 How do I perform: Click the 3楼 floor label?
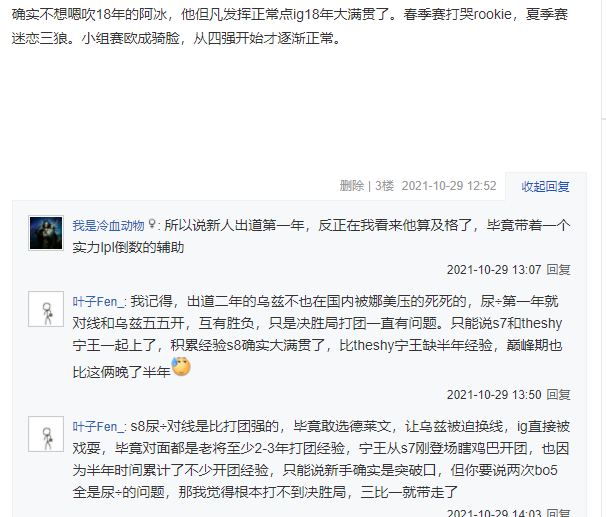coord(385,186)
